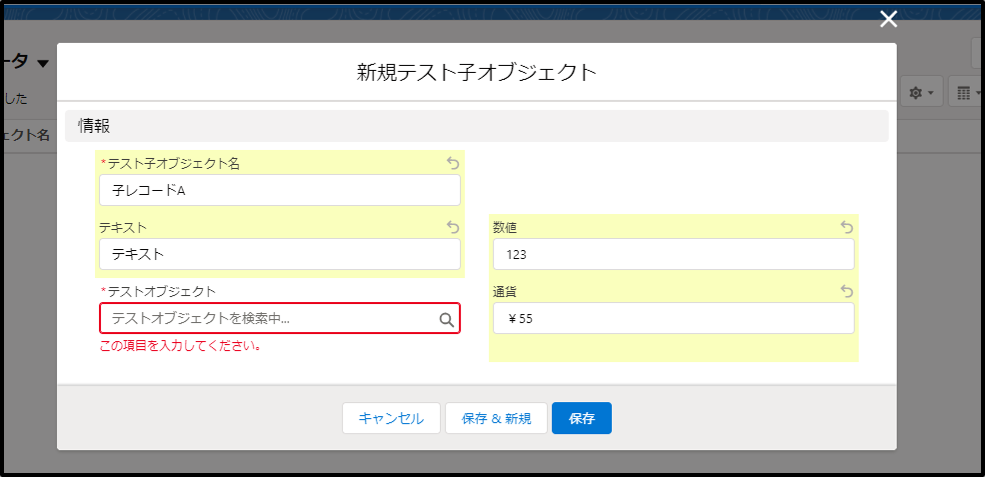
Task: Click into the テキスト input field
Action: pos(279,254)
